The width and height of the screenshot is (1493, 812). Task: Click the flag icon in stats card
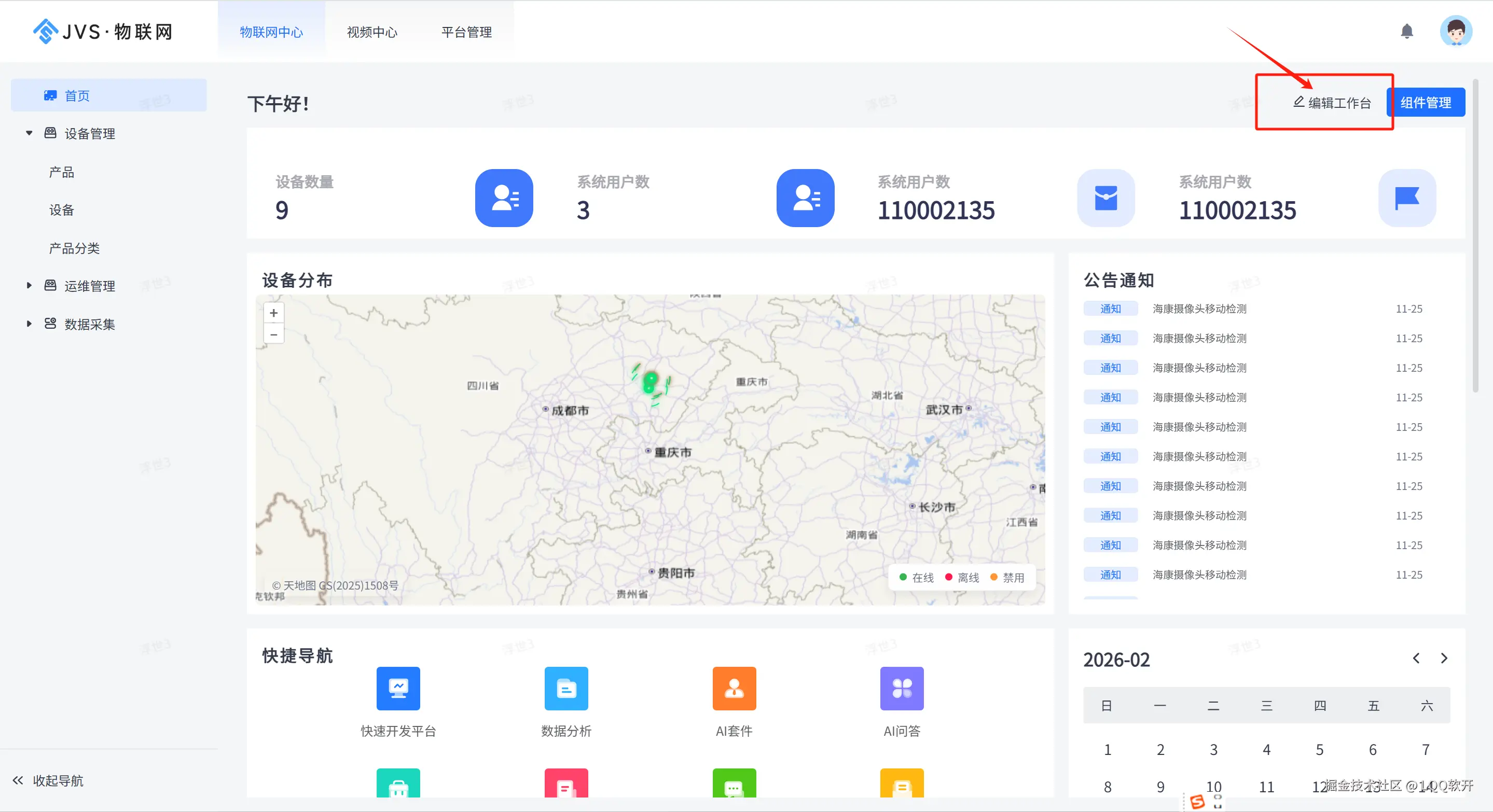point(1407,198)
